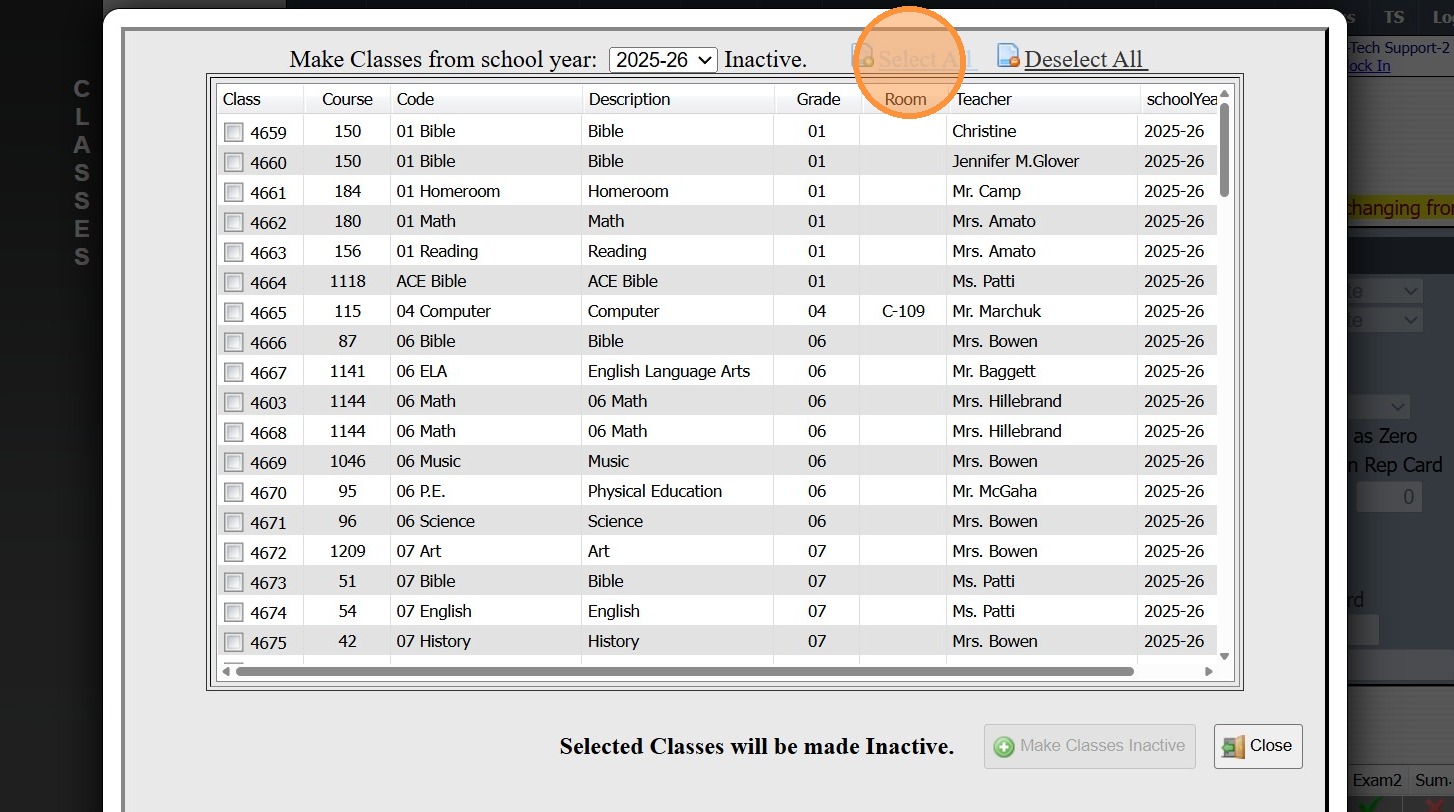Sort by the Course column header
Screen dimensions: 1454x812
[347, 99]
